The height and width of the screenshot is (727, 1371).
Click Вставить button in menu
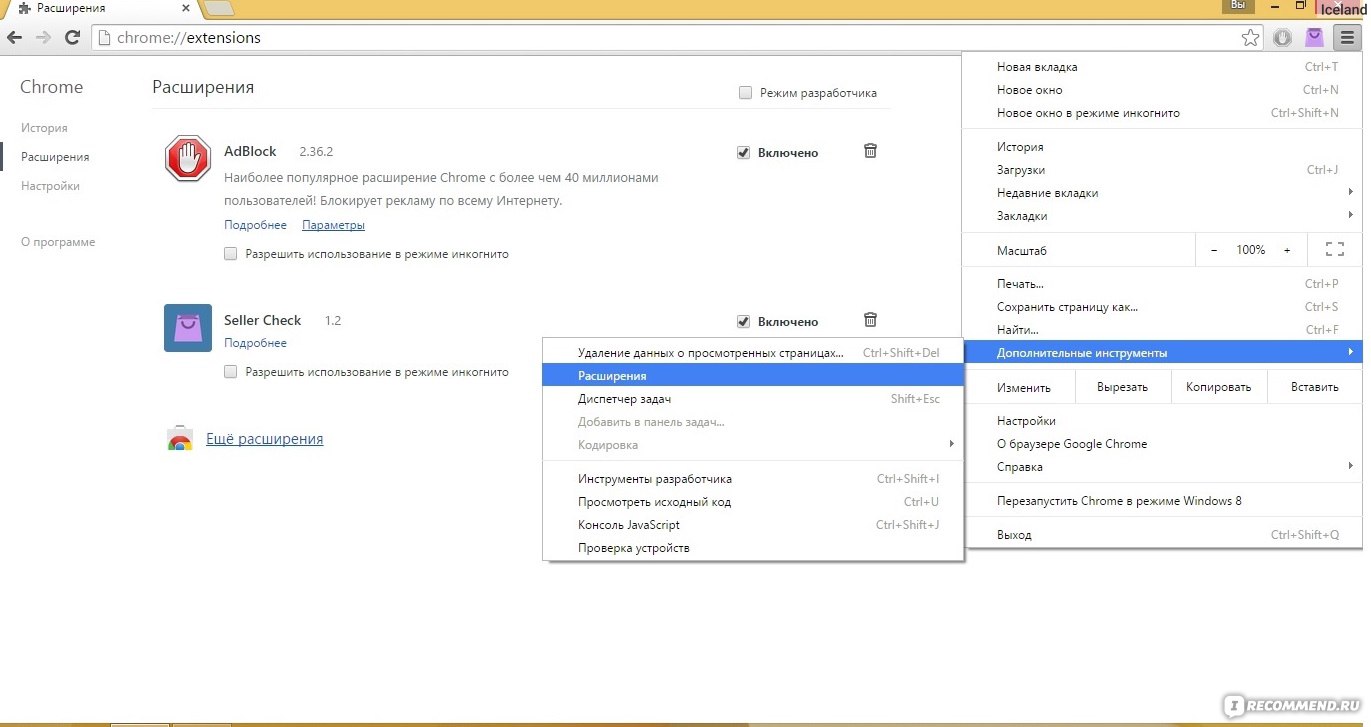point(1314,387)
